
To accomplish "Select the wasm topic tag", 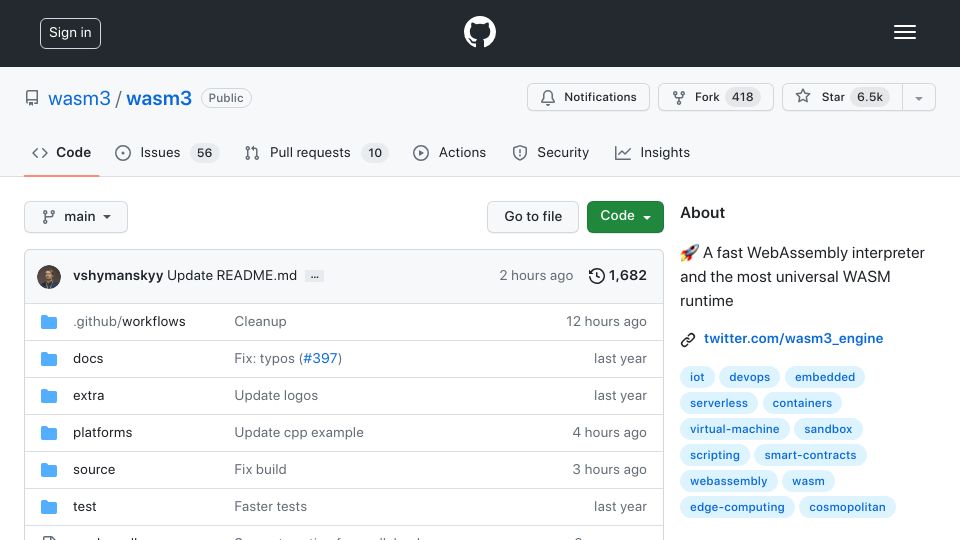I will [808, 481].
